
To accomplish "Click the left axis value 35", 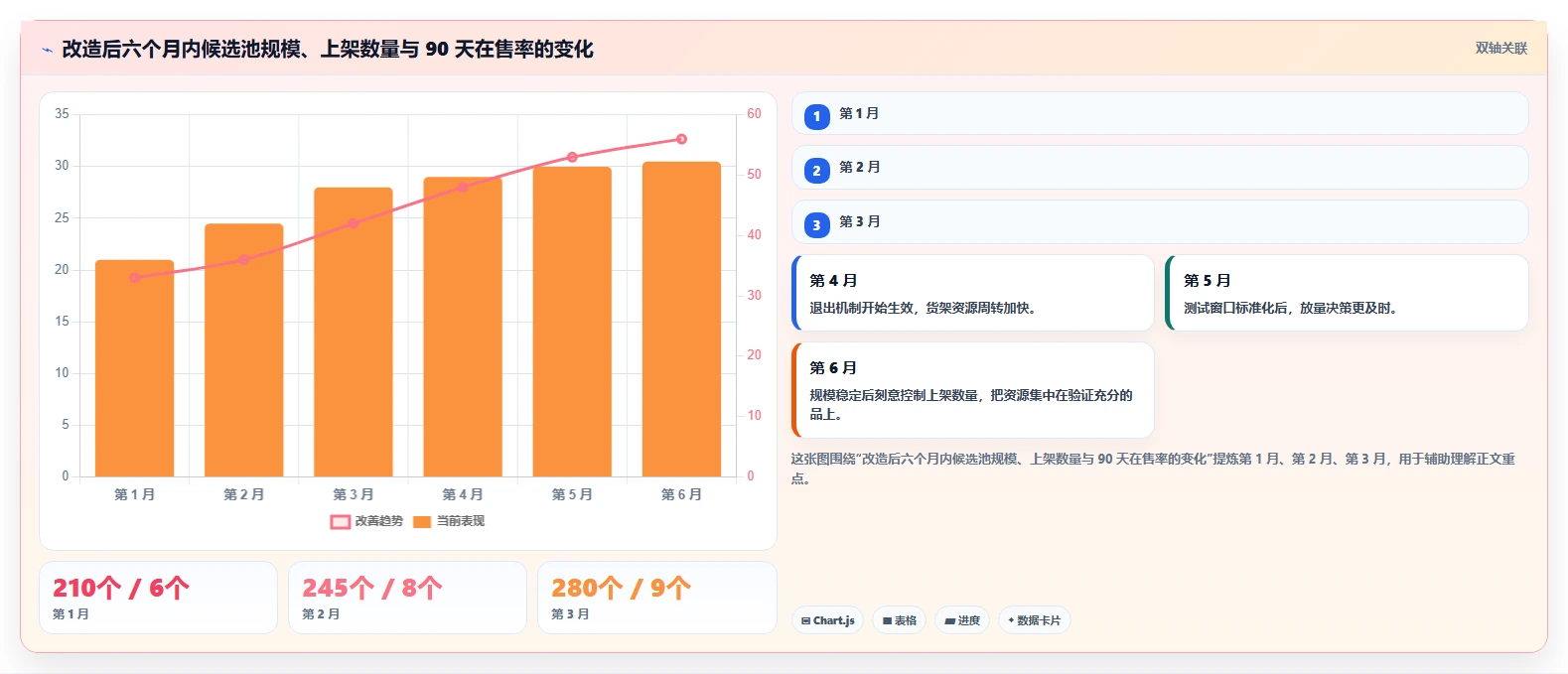I will point(62,114).
